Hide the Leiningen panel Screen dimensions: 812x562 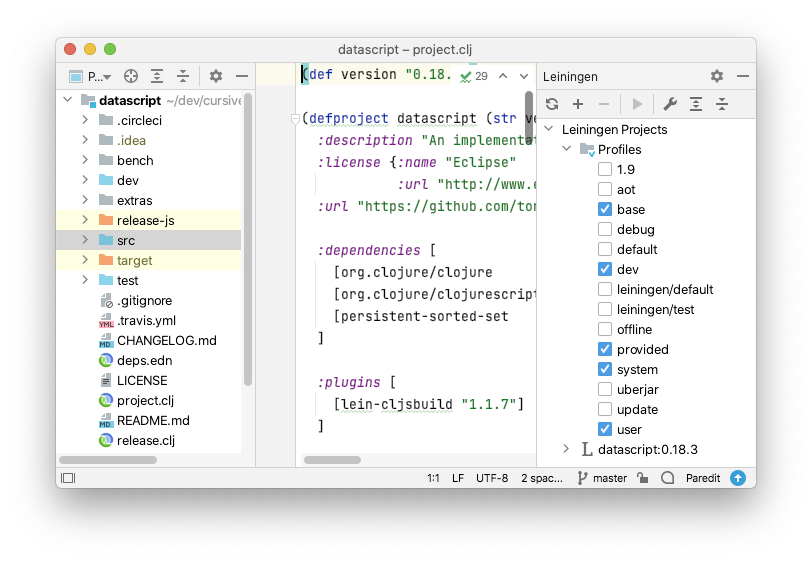(x=743, y=77)
